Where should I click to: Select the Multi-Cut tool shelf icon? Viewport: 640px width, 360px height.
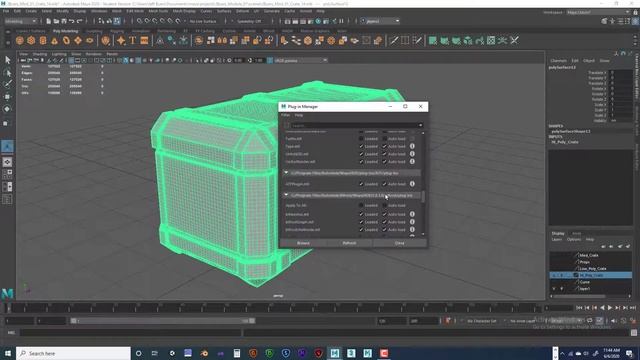click(x=393, y=40)
